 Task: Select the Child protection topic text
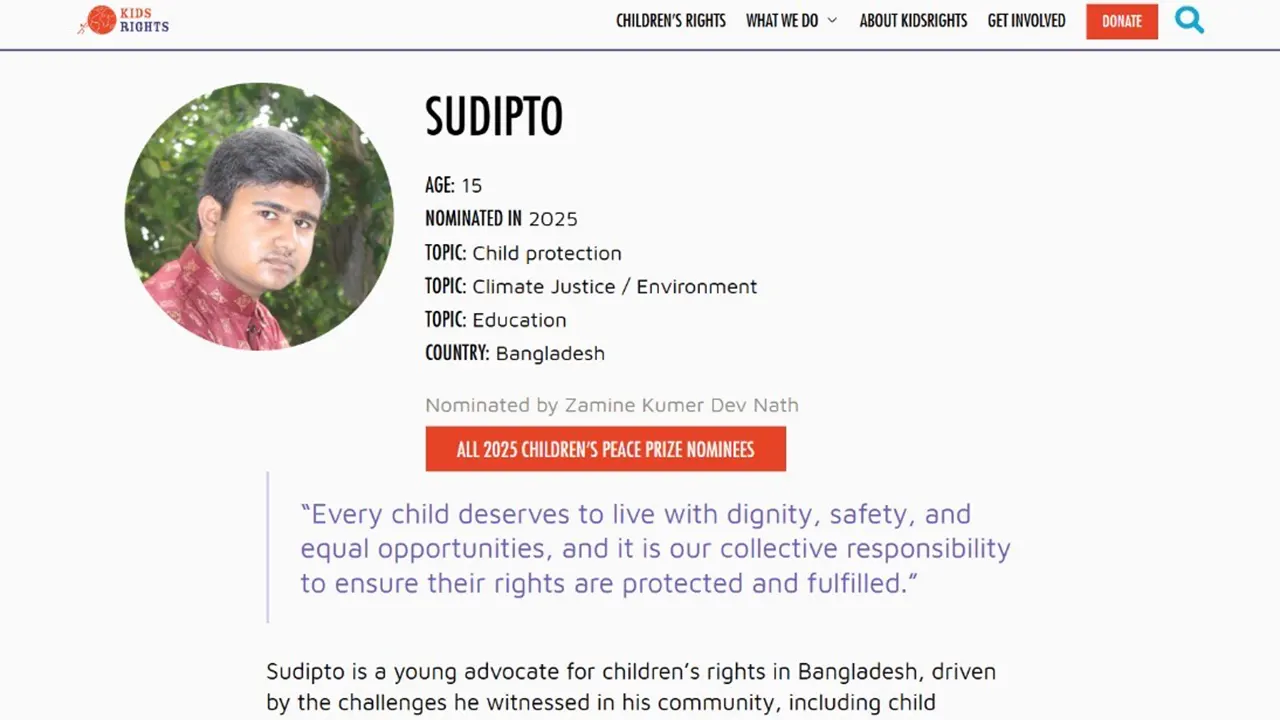[x=546, y=253]
